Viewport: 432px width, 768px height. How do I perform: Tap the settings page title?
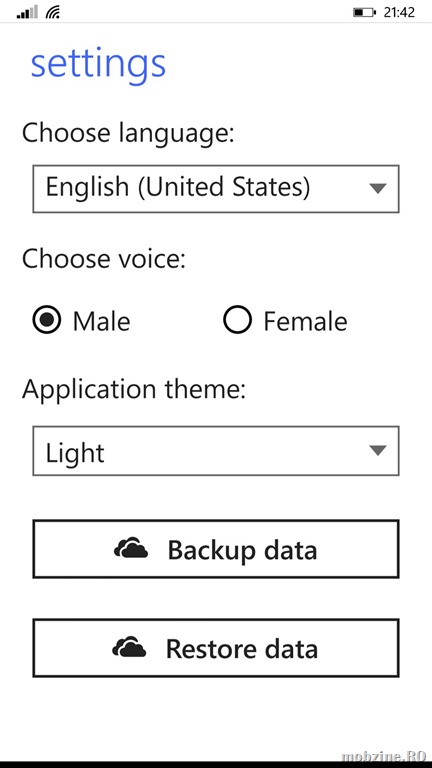pos(98,66)
